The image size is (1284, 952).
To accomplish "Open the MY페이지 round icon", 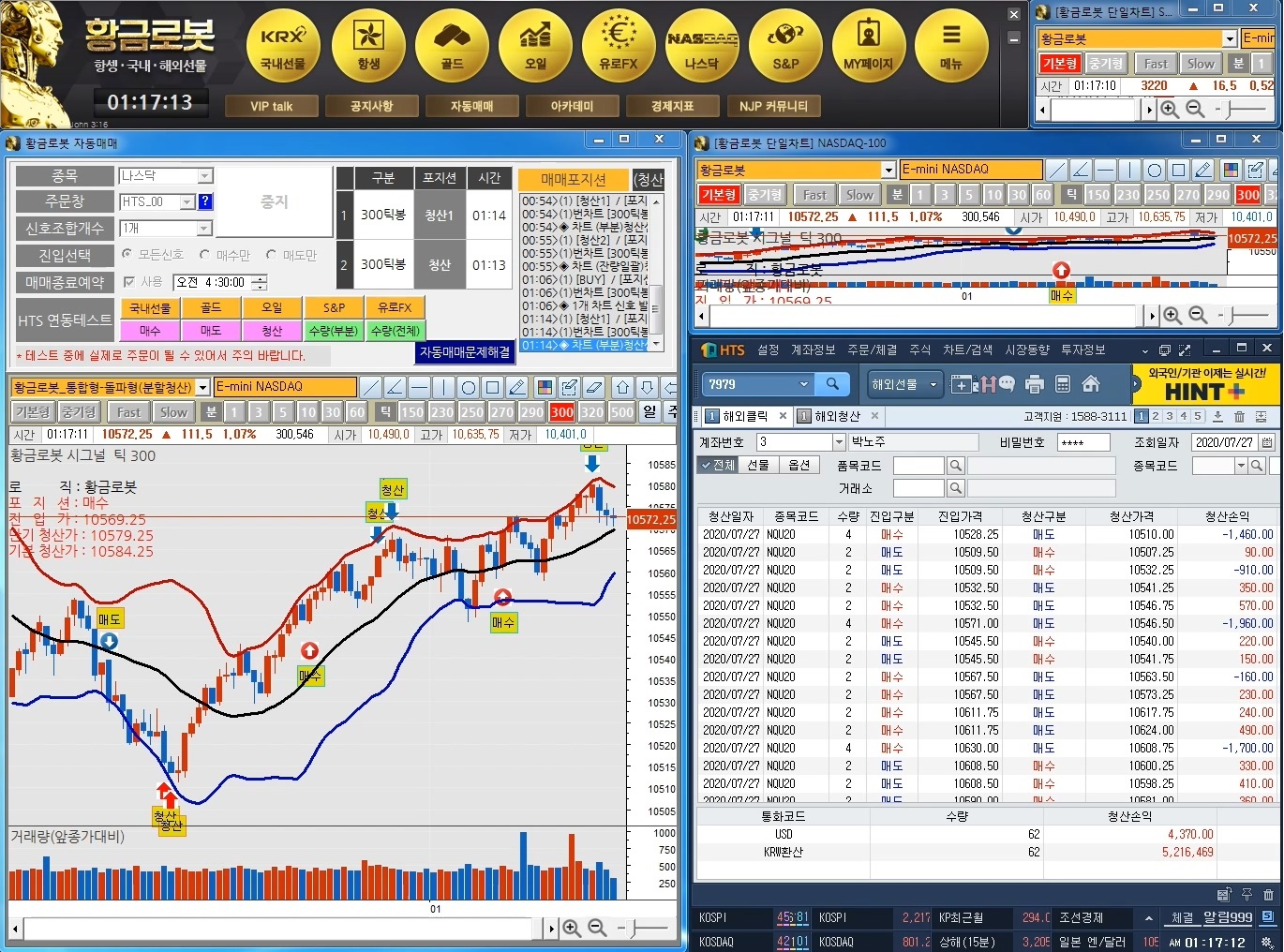I will point(869,46).
